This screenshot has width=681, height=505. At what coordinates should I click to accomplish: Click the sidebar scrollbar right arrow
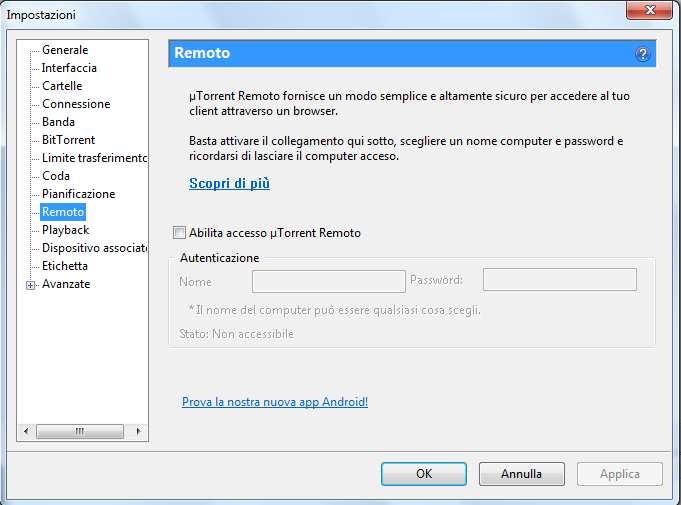(139, 431)
